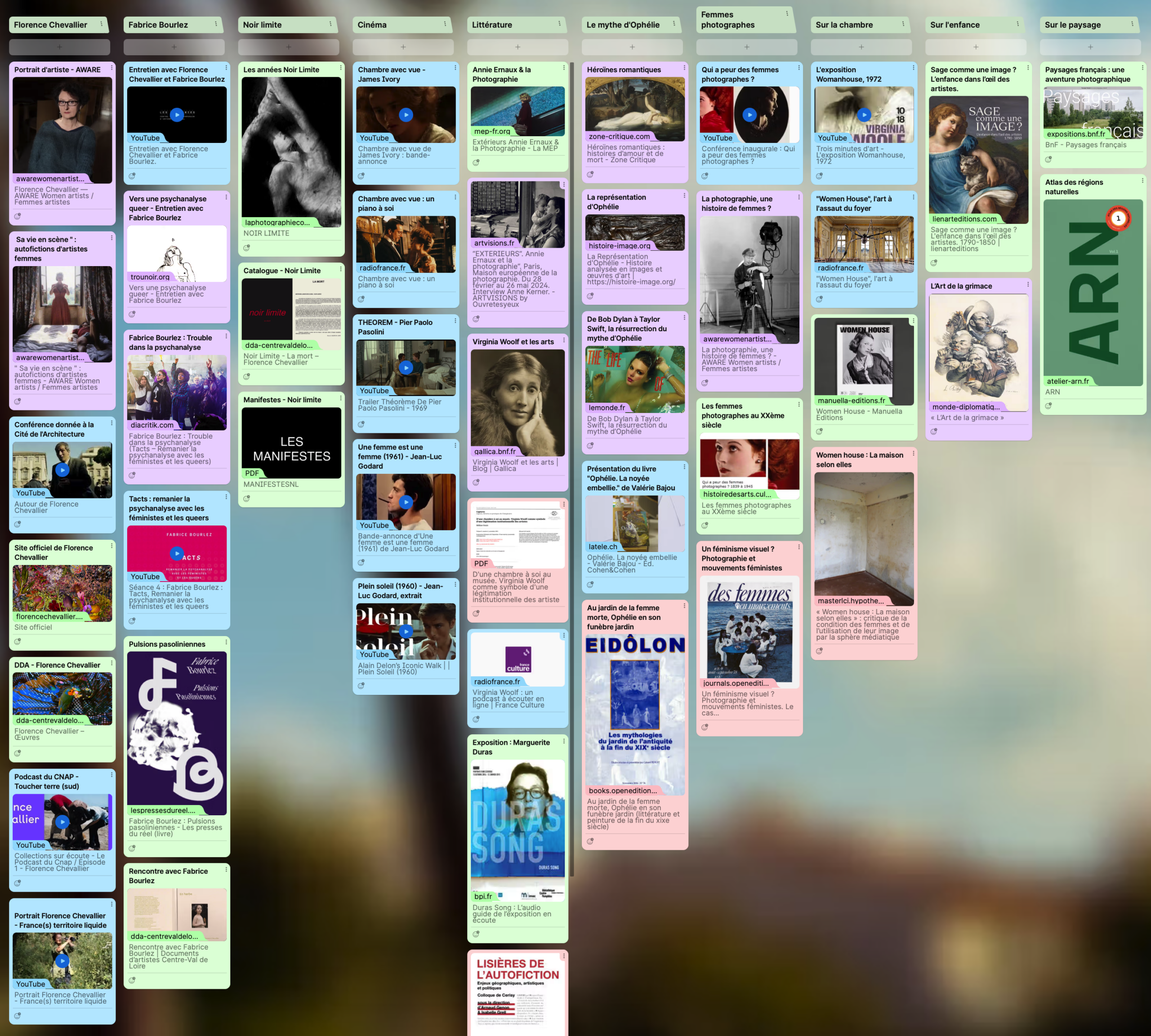This screenshot has height=1036, width=1151.
Task: Open menu of "Exposition : Marguerite Duras" card
Action: tap(564, 741)
